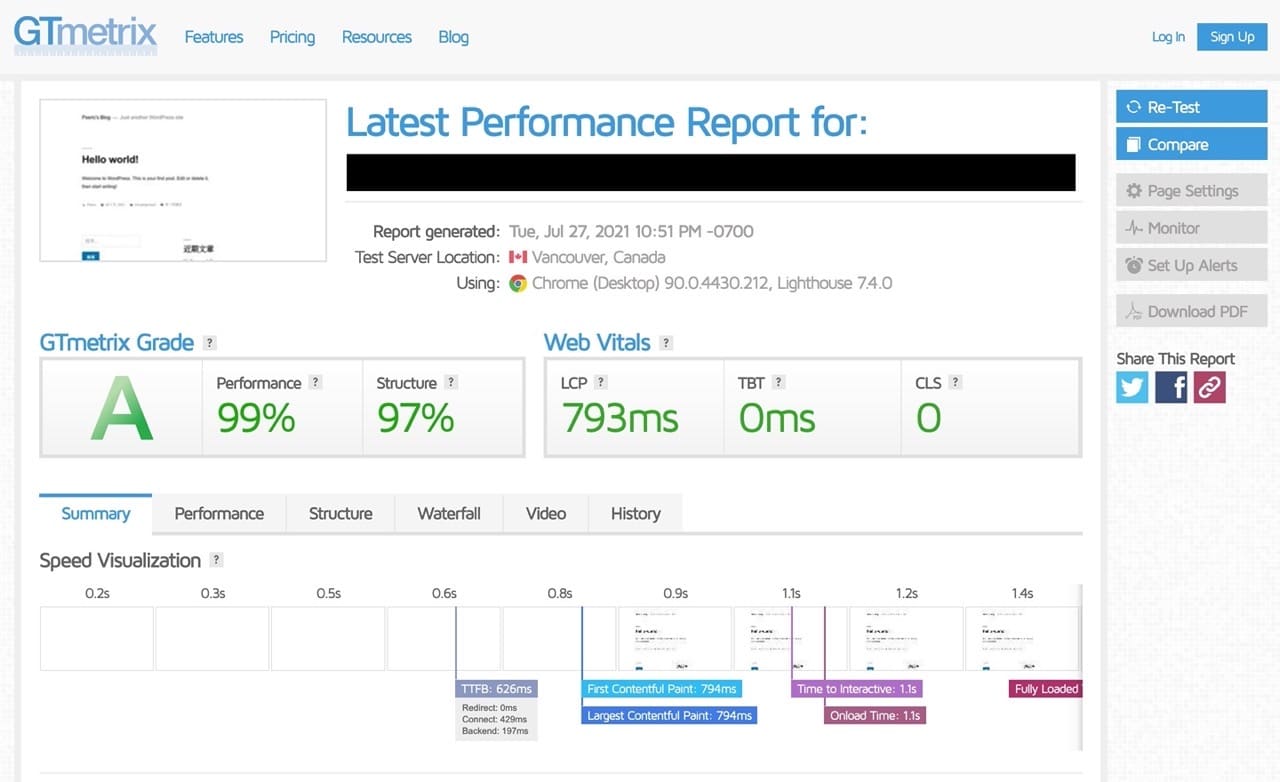Click the Canada flag icon

[517, 257]
